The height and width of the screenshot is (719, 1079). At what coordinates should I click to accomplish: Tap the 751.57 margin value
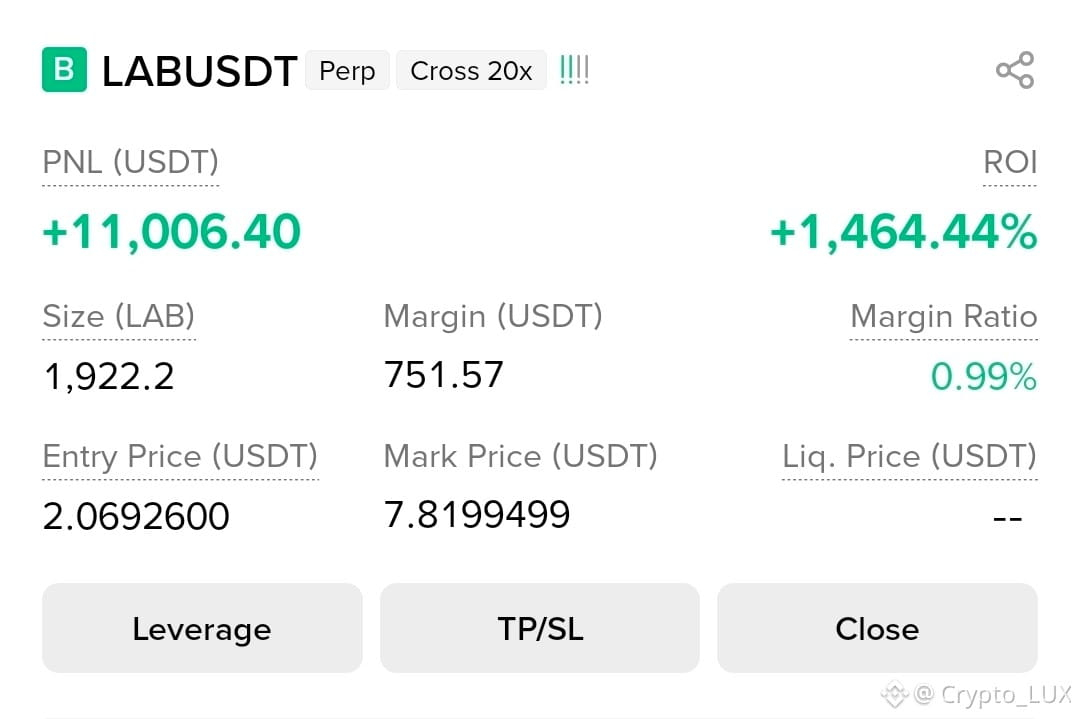[443, 375]
